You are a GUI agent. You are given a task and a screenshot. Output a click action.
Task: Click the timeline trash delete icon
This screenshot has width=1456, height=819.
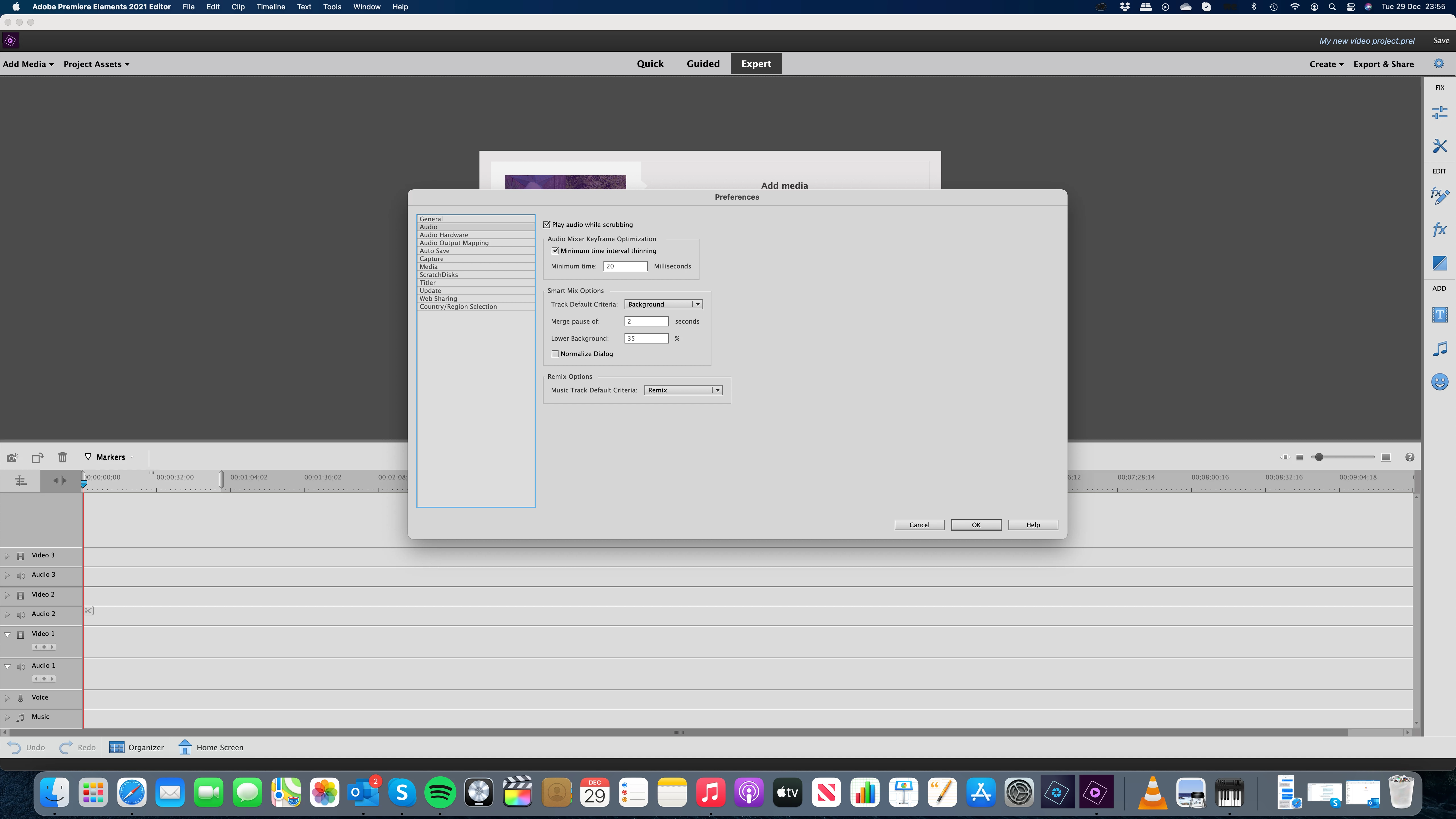click(62, 457)
